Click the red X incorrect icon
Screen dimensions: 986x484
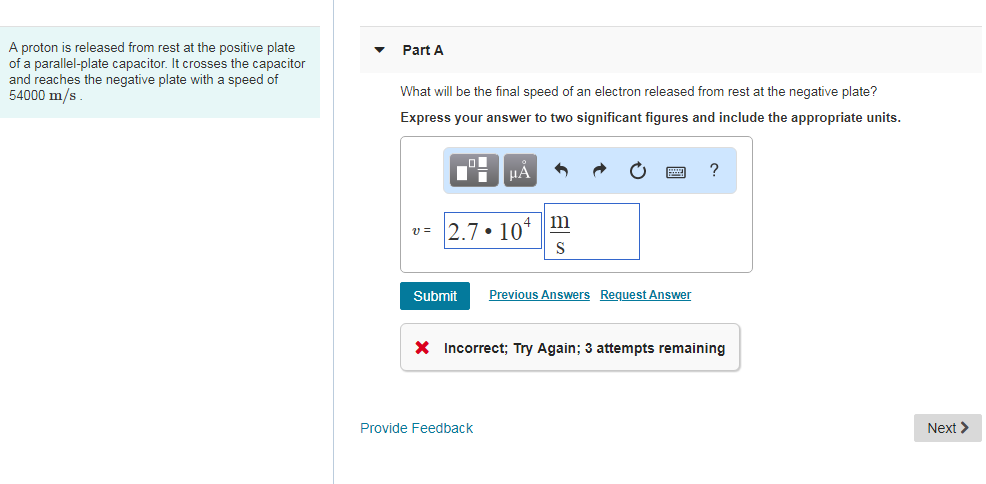pos(422,348)
